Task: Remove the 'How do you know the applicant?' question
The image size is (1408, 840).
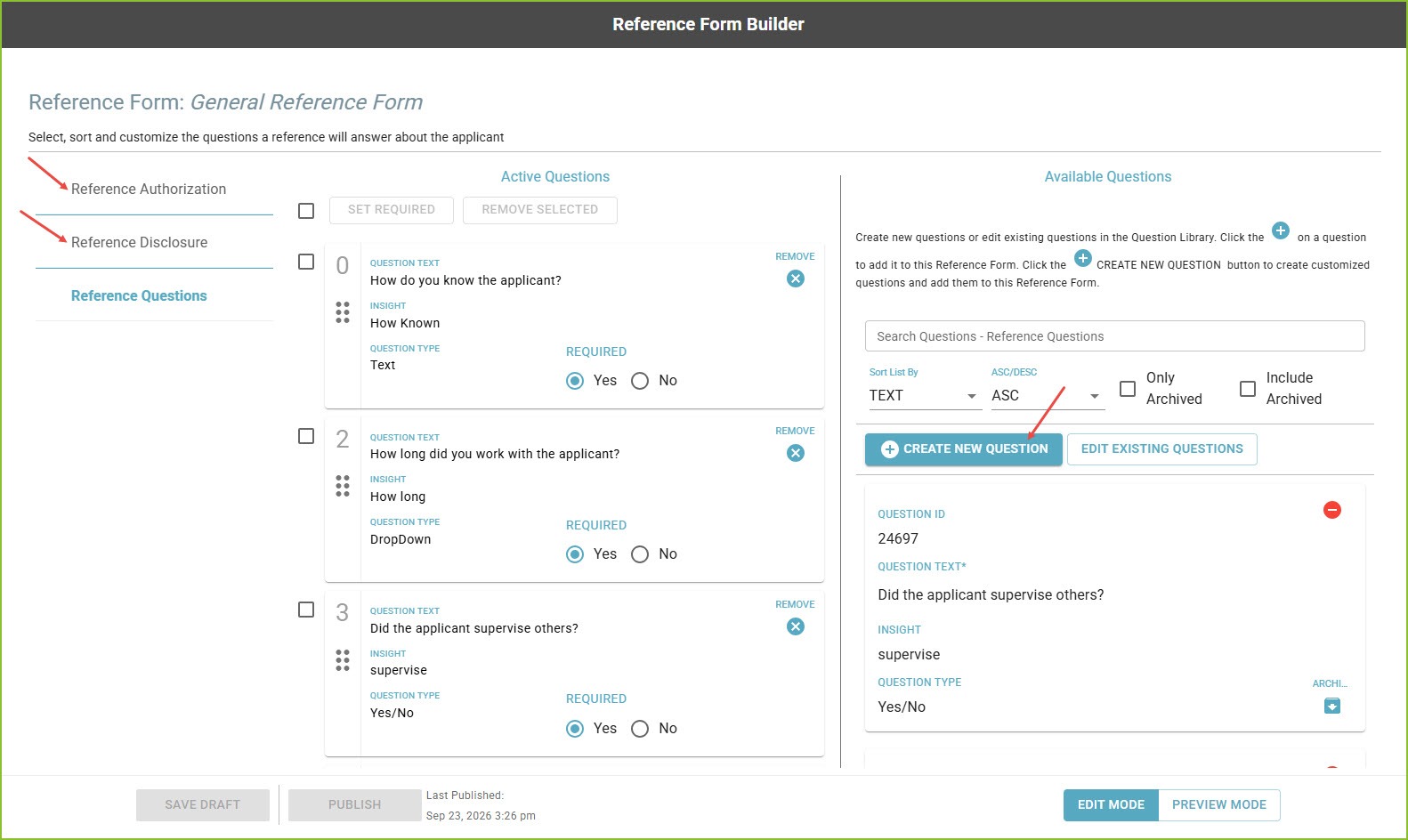Action: (x=796, y=279)
